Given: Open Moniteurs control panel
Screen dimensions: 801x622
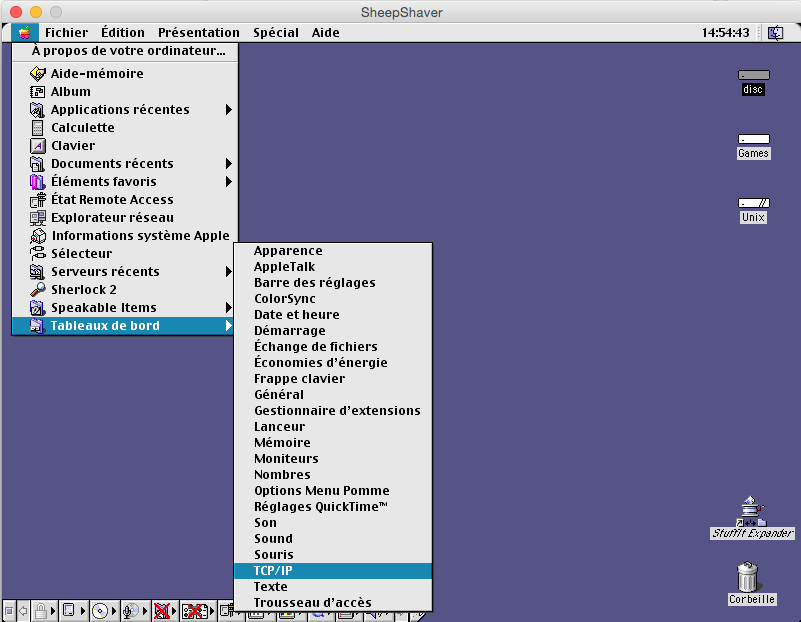Looking at the screenshot, I should pos(333,459).
